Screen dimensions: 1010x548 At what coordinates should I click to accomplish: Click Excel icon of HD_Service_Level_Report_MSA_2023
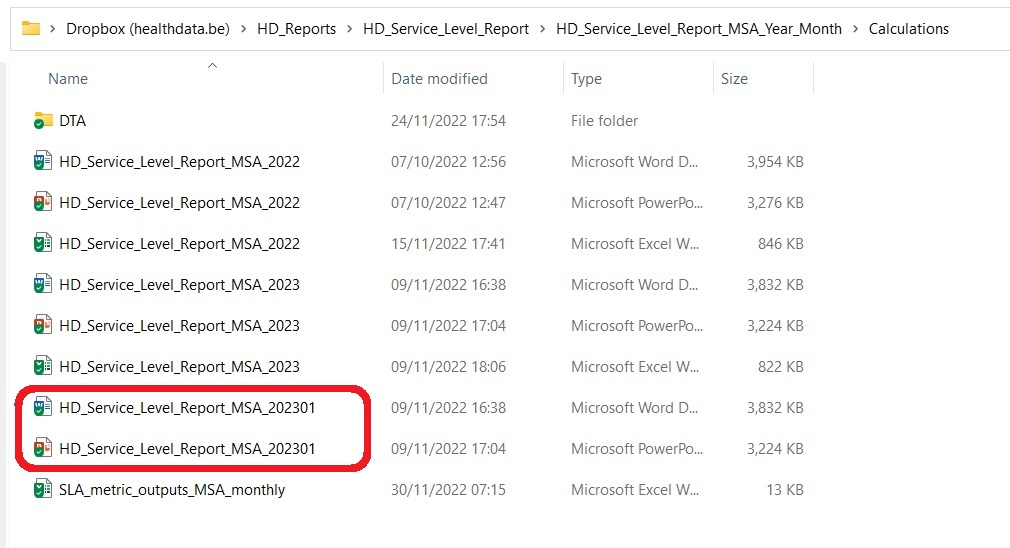pyautogui.click(x=43, y=366)
